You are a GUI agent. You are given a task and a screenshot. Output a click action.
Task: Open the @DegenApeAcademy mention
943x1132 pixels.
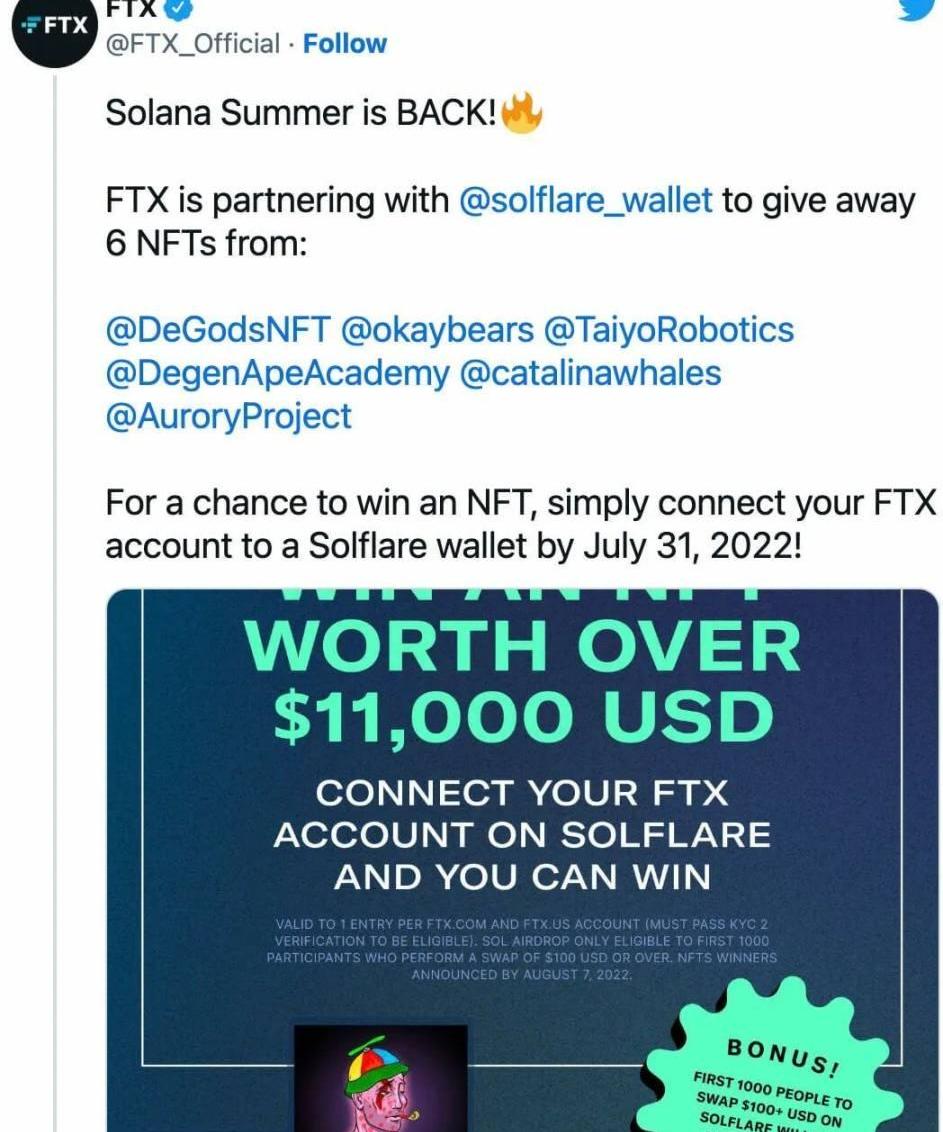277,373
